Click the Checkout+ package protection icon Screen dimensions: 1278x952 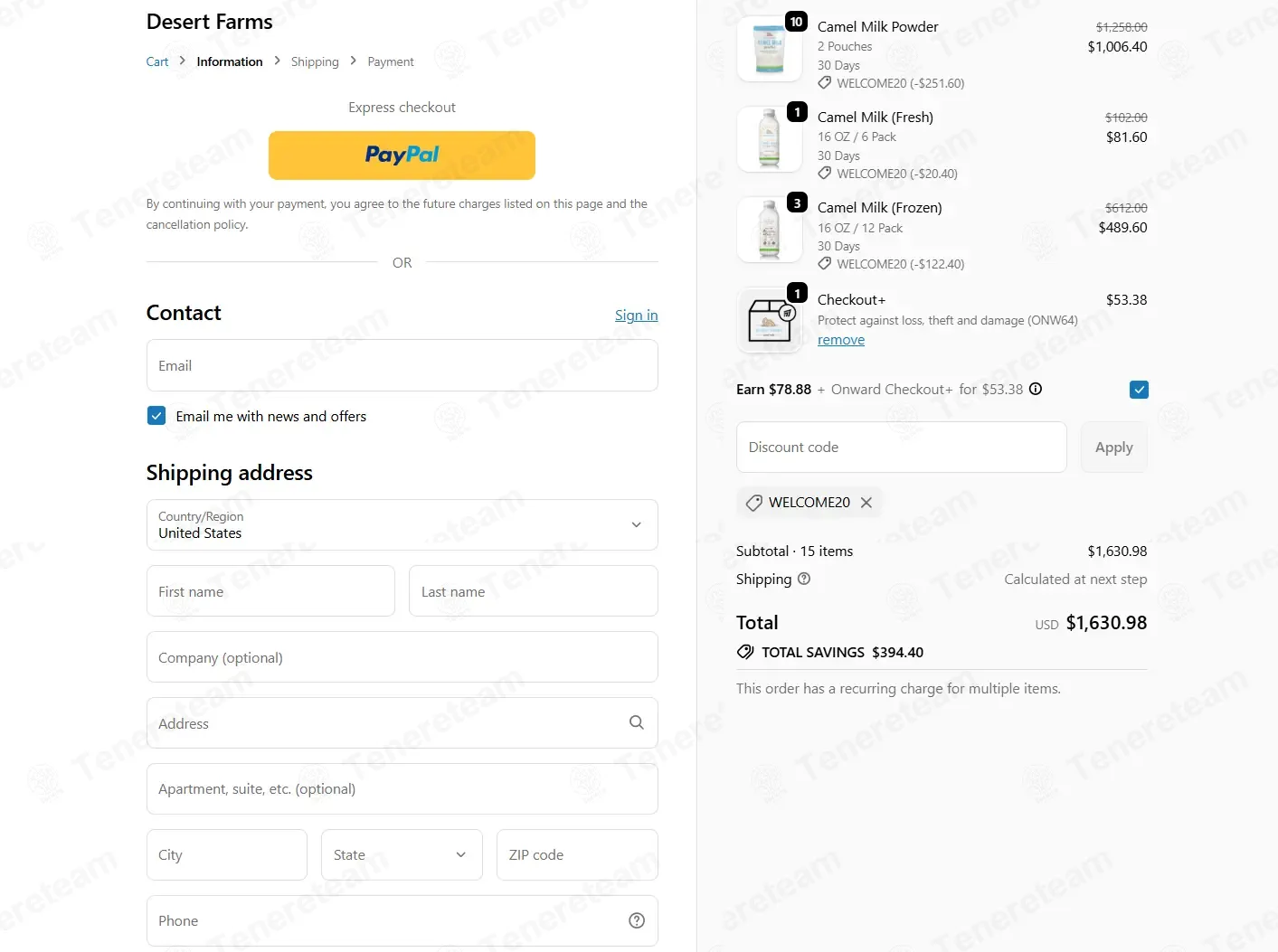770,320
